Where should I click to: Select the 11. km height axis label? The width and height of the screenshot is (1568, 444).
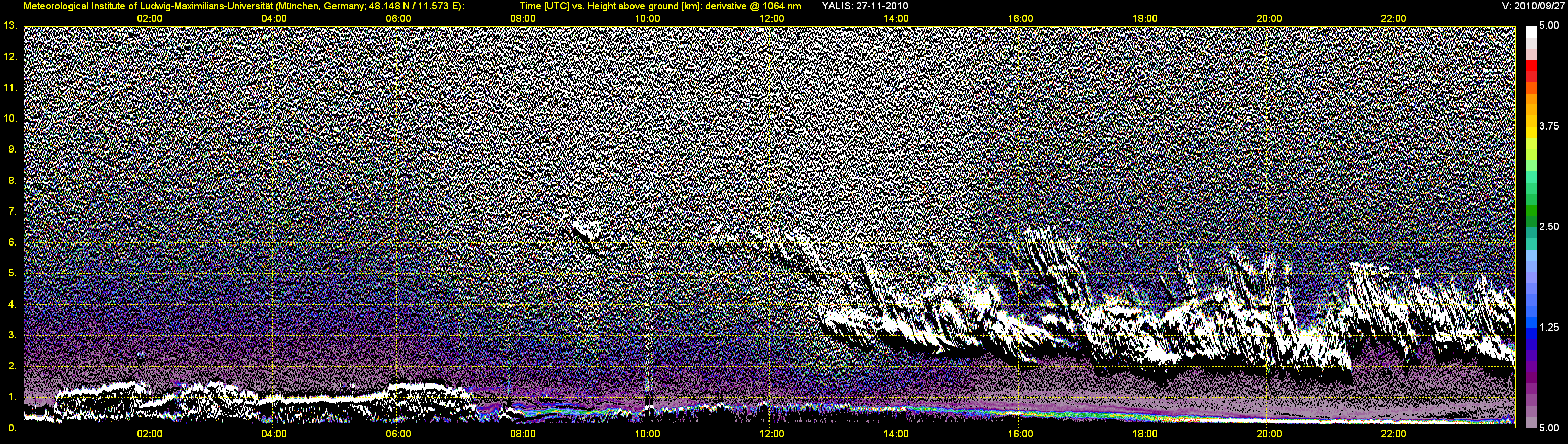[10, 88]
